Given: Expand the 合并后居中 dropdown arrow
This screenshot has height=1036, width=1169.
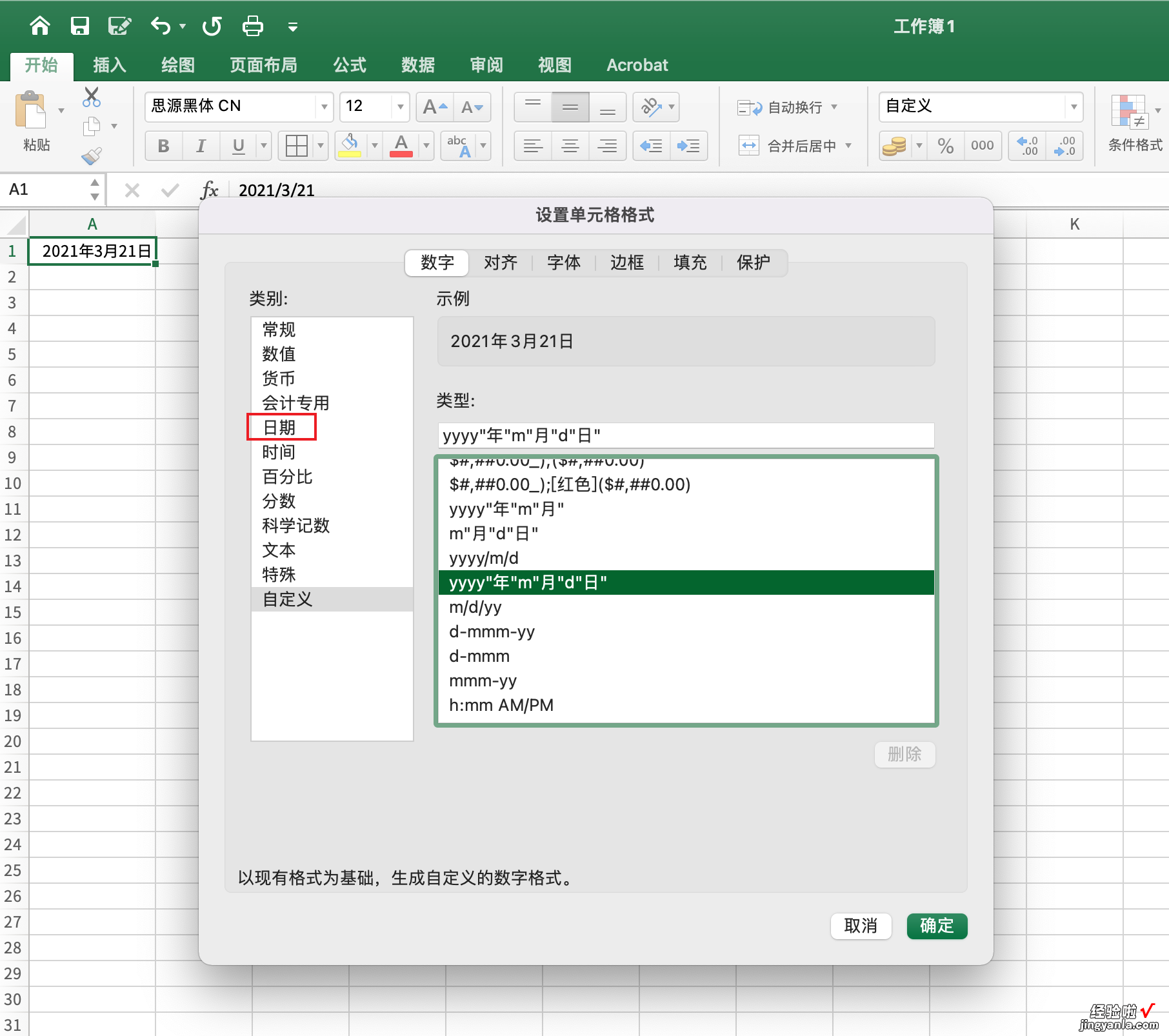Looking at the screenshot, I should (x=848, y=146).
